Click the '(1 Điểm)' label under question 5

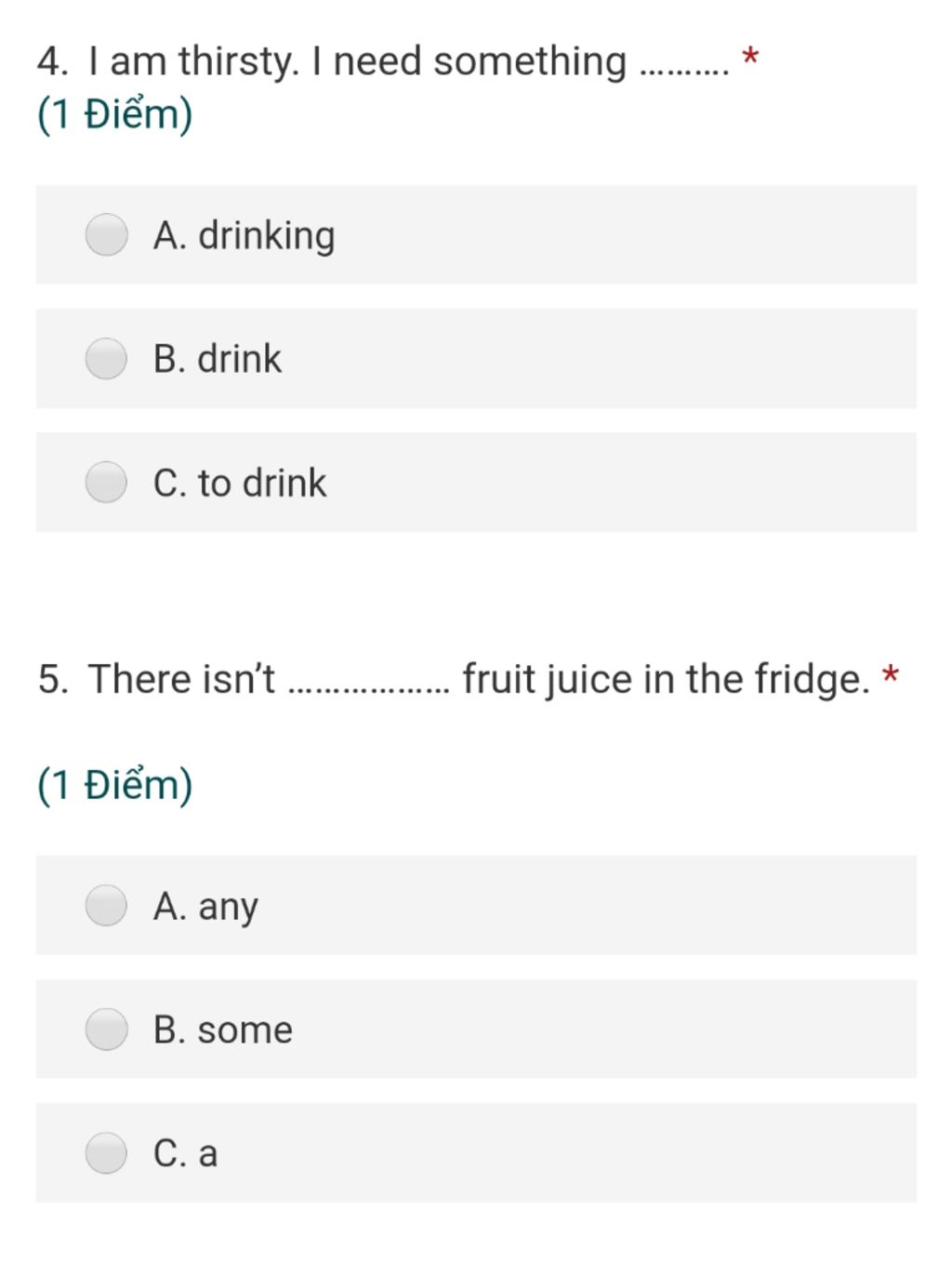(x=115, y=785)
